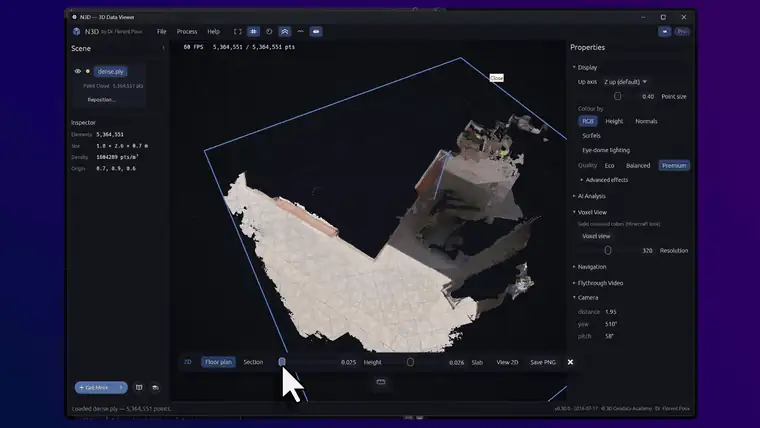Click the Get More button
This screenshot has width=760, height=428.
click(100, 387)
